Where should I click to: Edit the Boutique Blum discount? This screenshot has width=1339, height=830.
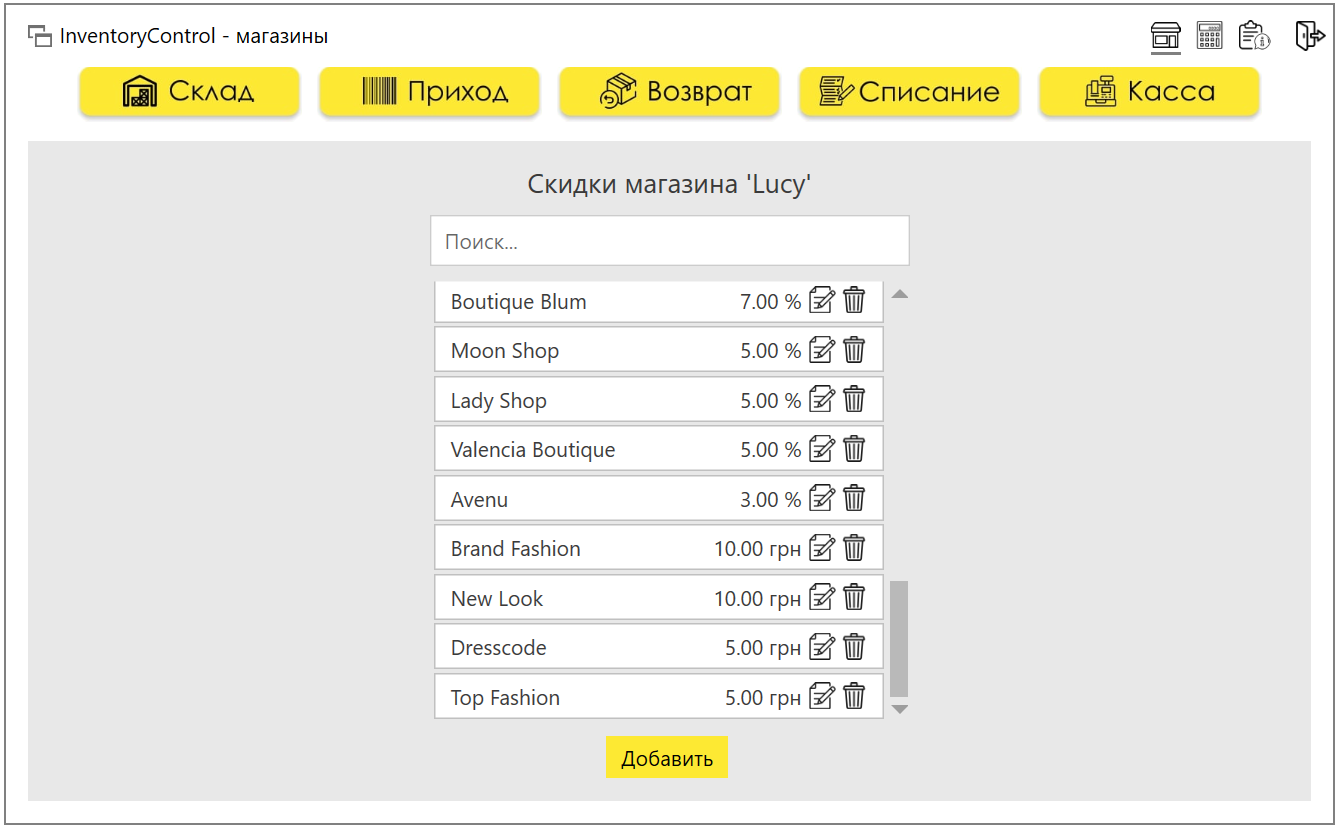pyautogui.click(x=821, y=300)
